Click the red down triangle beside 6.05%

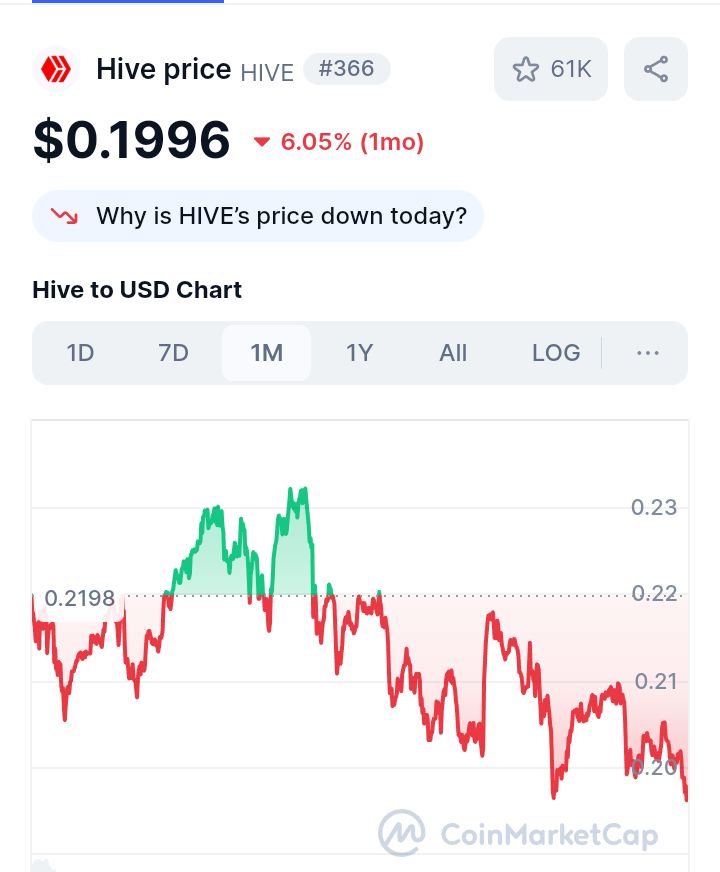click(x=261, y=142)
